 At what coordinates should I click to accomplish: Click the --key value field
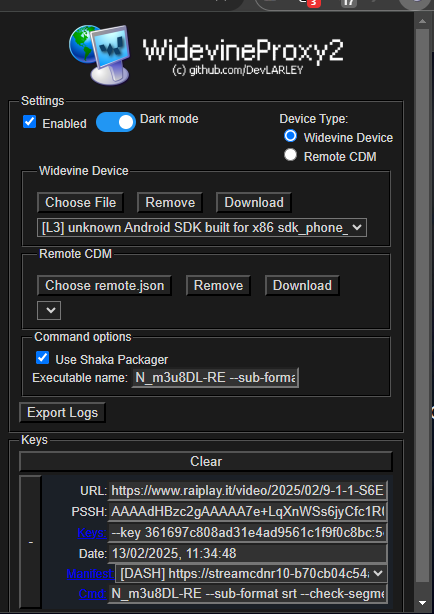pos(248,533)
